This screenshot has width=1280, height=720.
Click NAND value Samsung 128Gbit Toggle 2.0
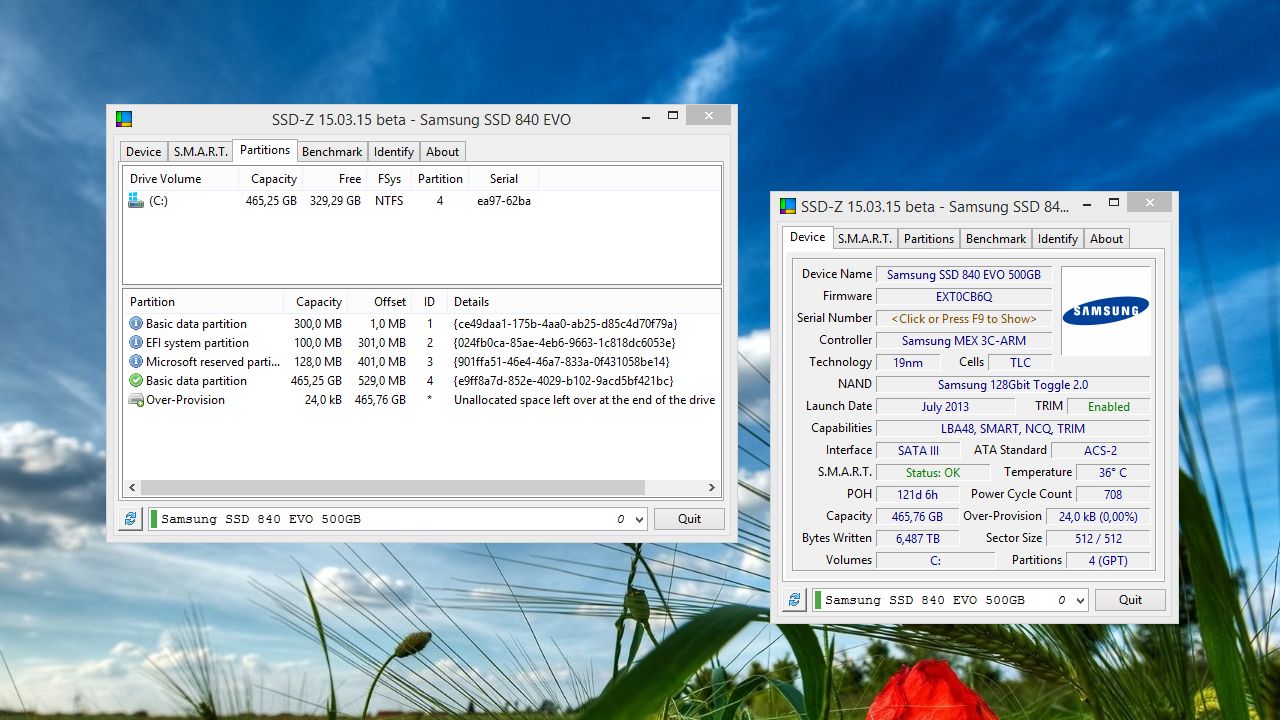pos(1013,385)
